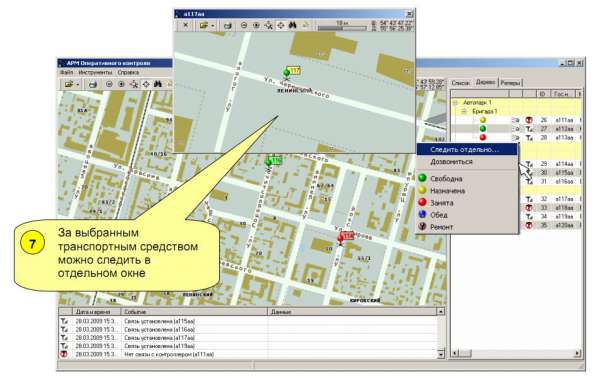Click the map scale slider in a117aa toolbar

click(342, 28)
